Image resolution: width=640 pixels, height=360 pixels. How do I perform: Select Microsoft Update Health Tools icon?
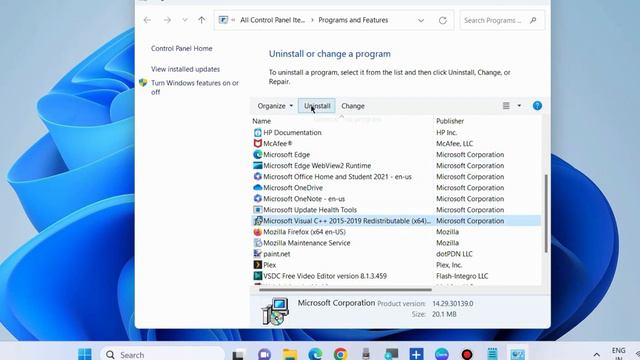258,209
